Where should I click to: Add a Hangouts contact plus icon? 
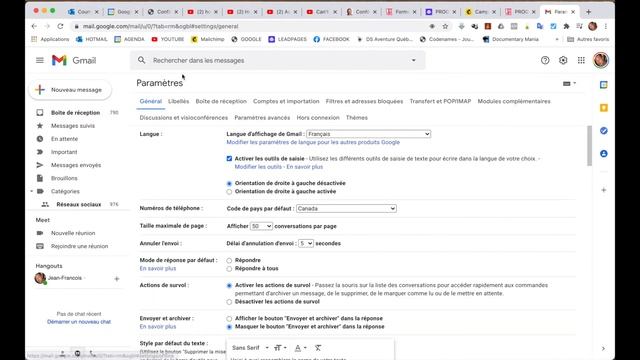click(117, 279)
